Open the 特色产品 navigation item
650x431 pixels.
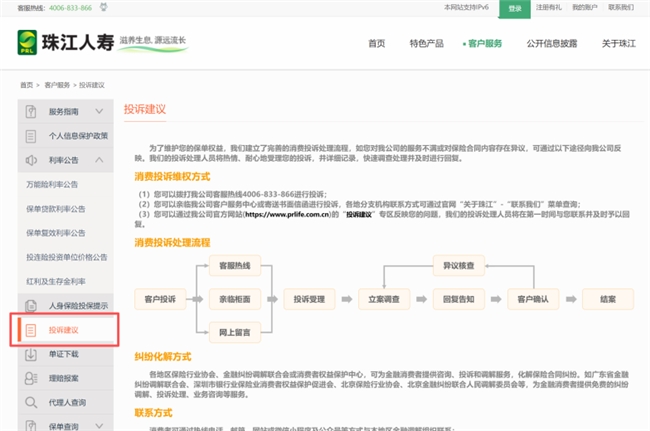pyautogui.click(x=427, y=44)
